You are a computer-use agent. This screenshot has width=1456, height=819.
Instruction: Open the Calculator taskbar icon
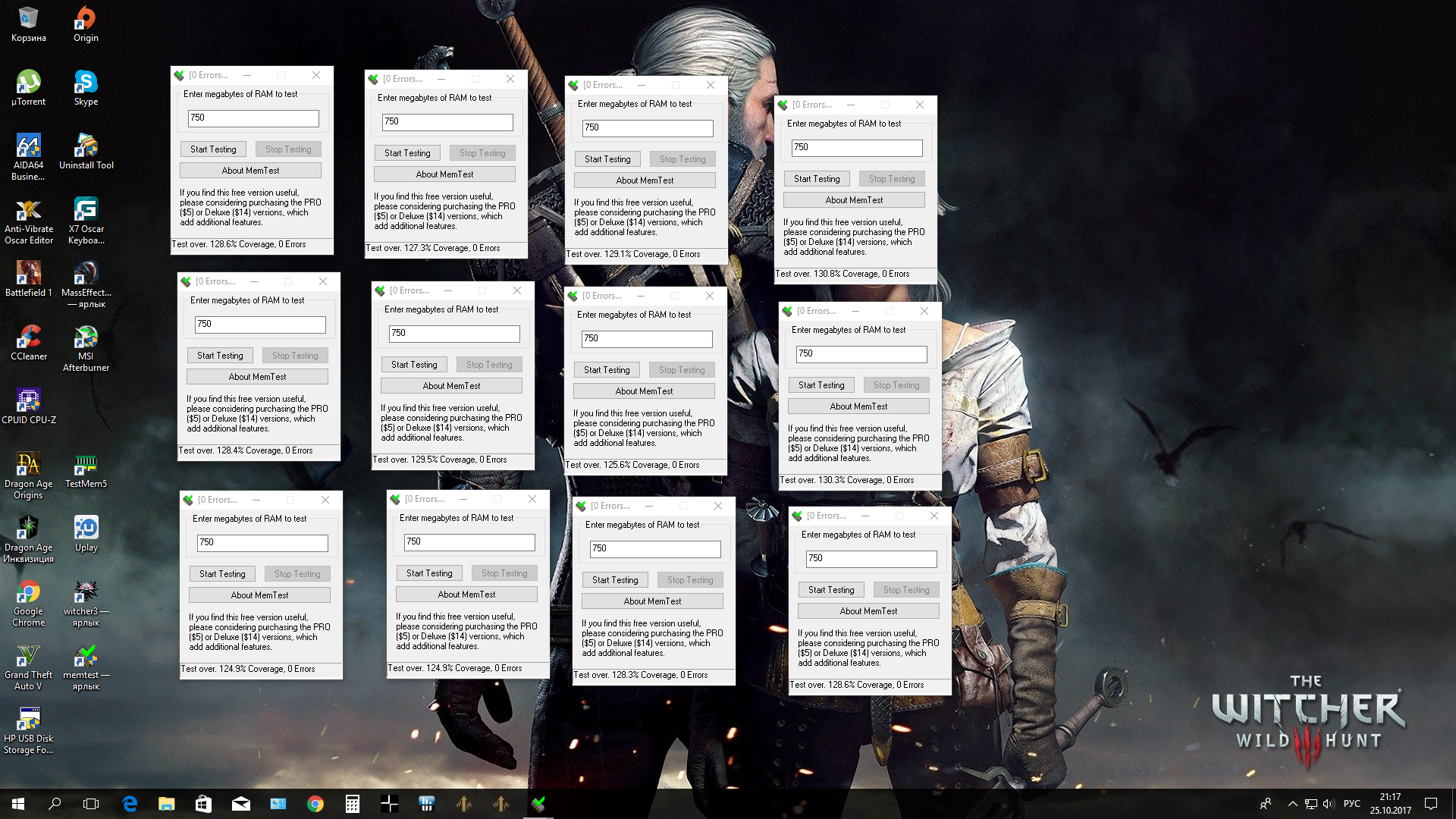point(353,804)
